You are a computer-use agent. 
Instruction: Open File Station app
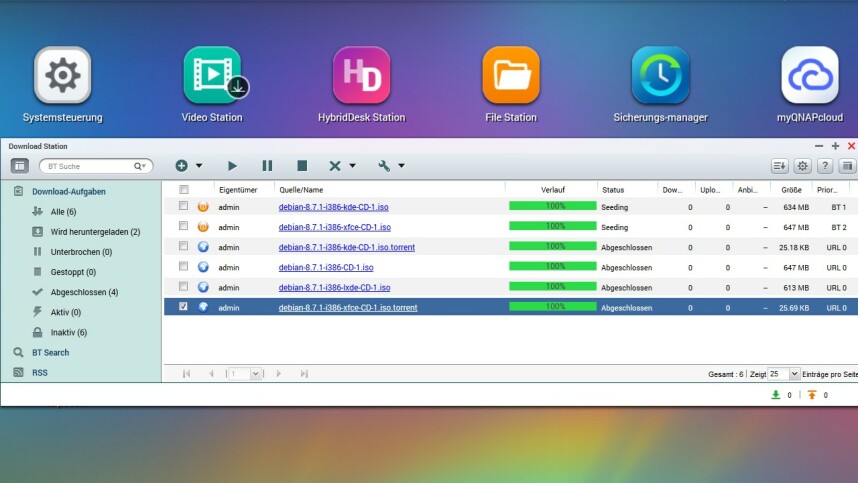pyautogui.click(x=511, y=75)
